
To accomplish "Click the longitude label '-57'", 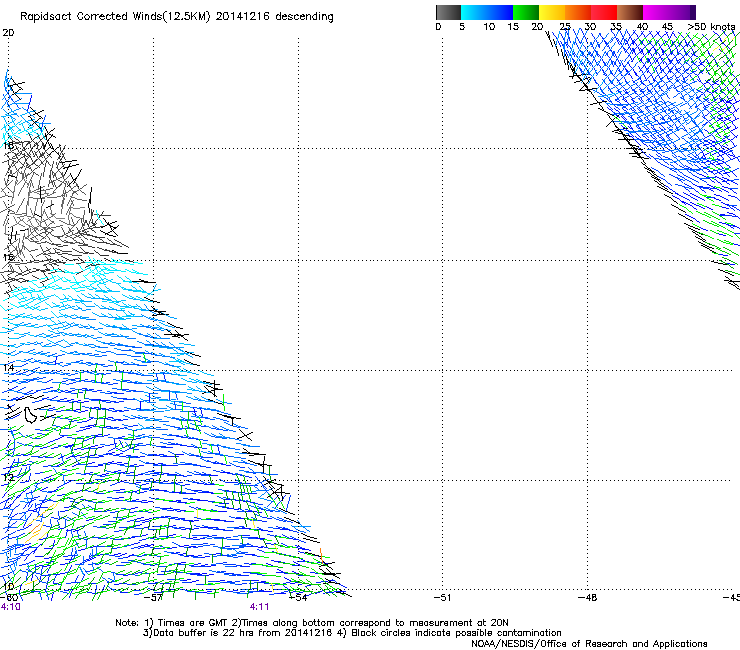I will tap(153, 598).
